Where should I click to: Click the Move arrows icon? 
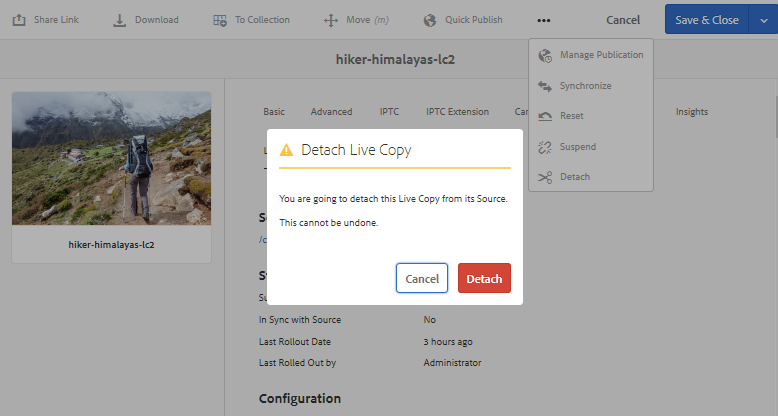click(331, 20)
